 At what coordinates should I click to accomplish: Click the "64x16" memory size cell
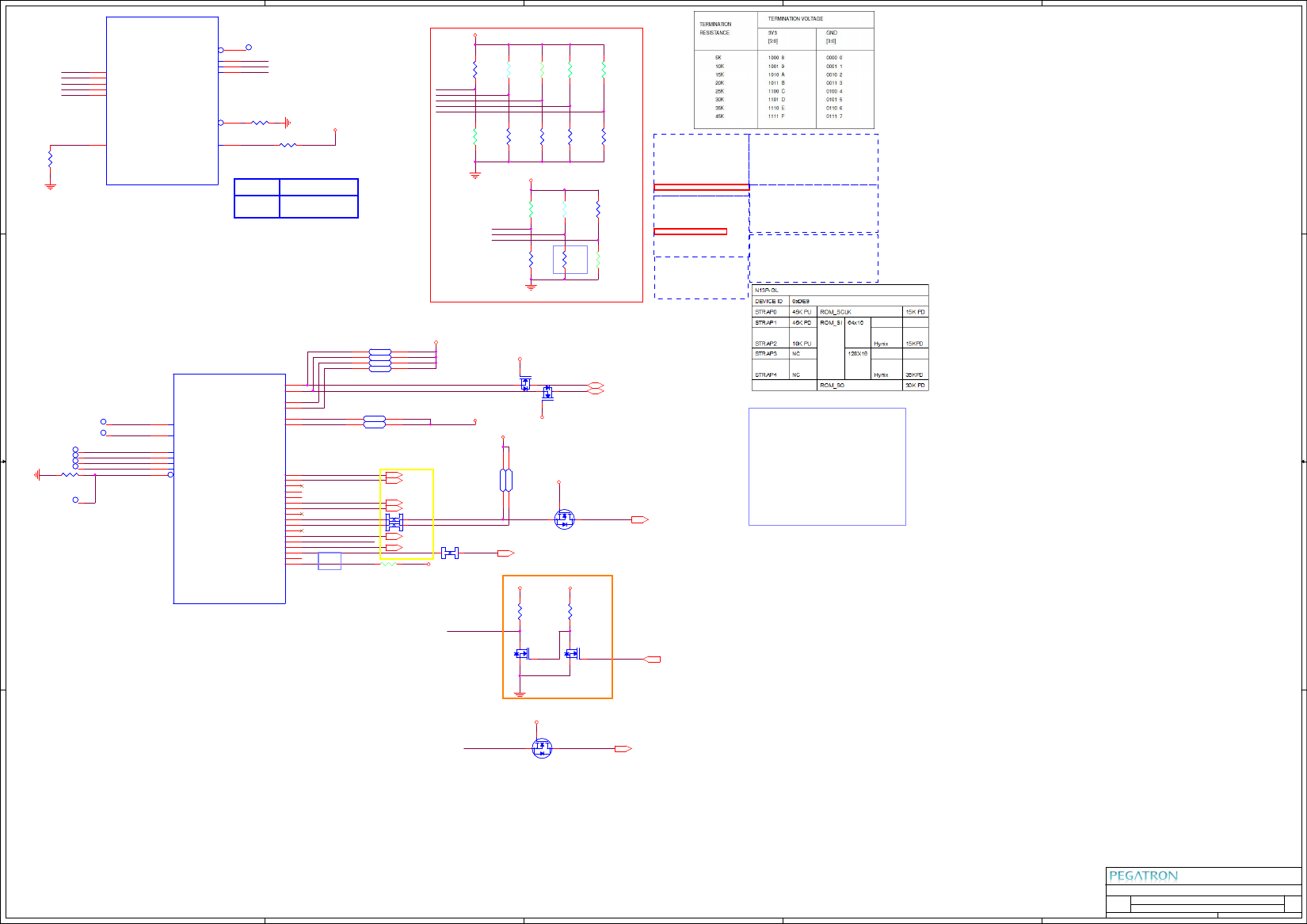[855, 323]
